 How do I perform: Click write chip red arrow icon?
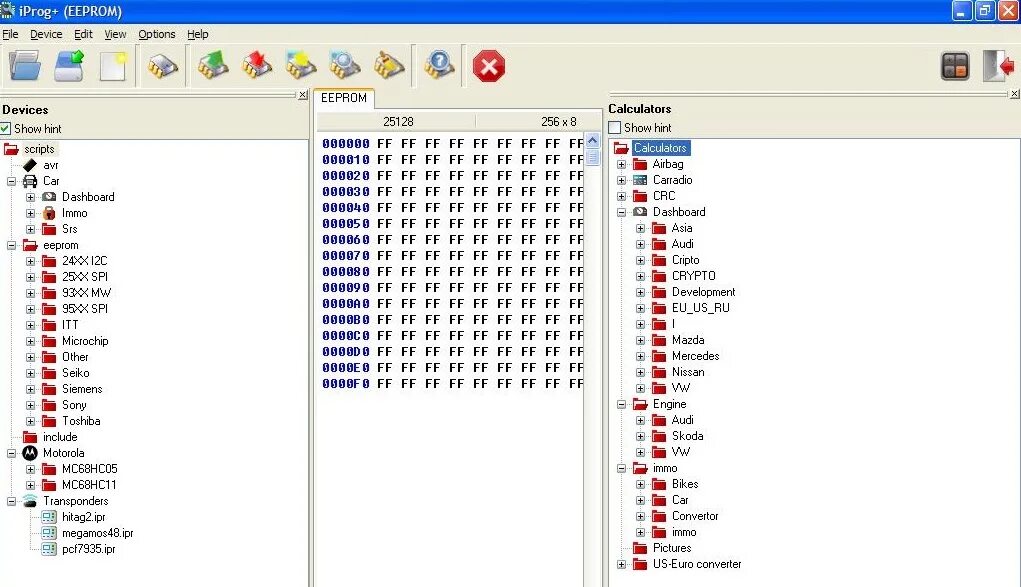pos(257,66)
